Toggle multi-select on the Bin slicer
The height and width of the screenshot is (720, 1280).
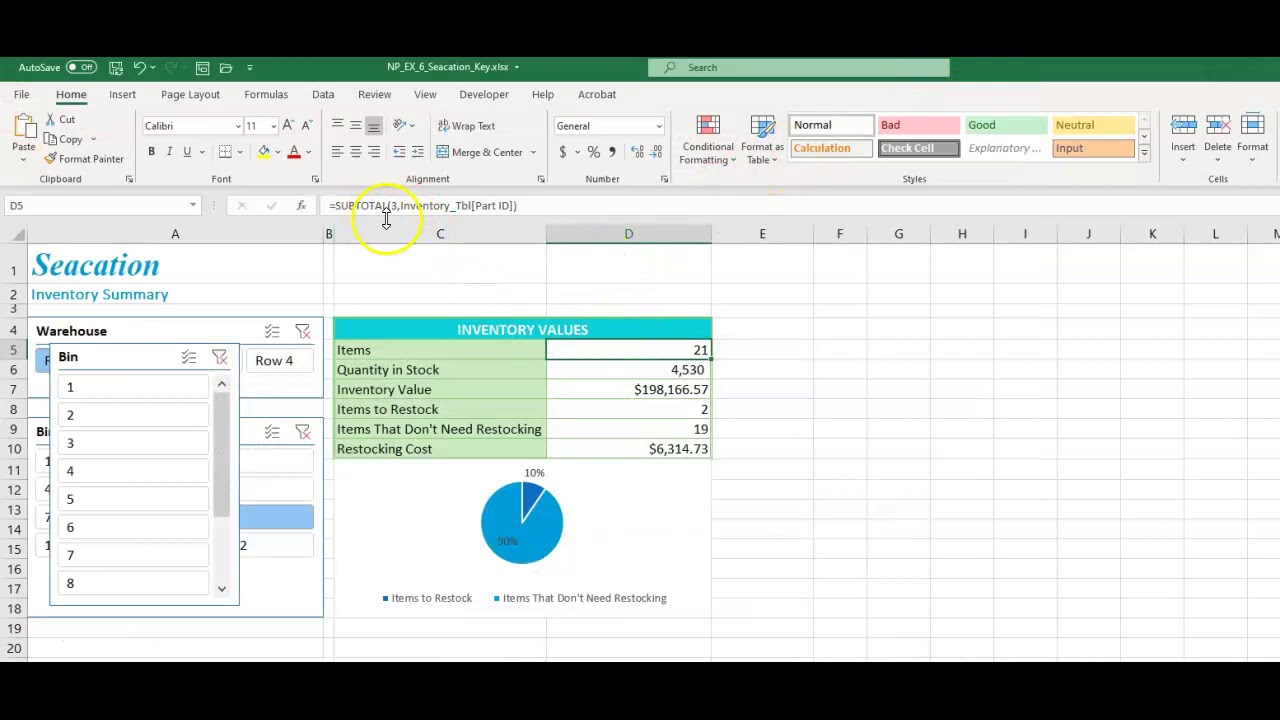[189, 357]
